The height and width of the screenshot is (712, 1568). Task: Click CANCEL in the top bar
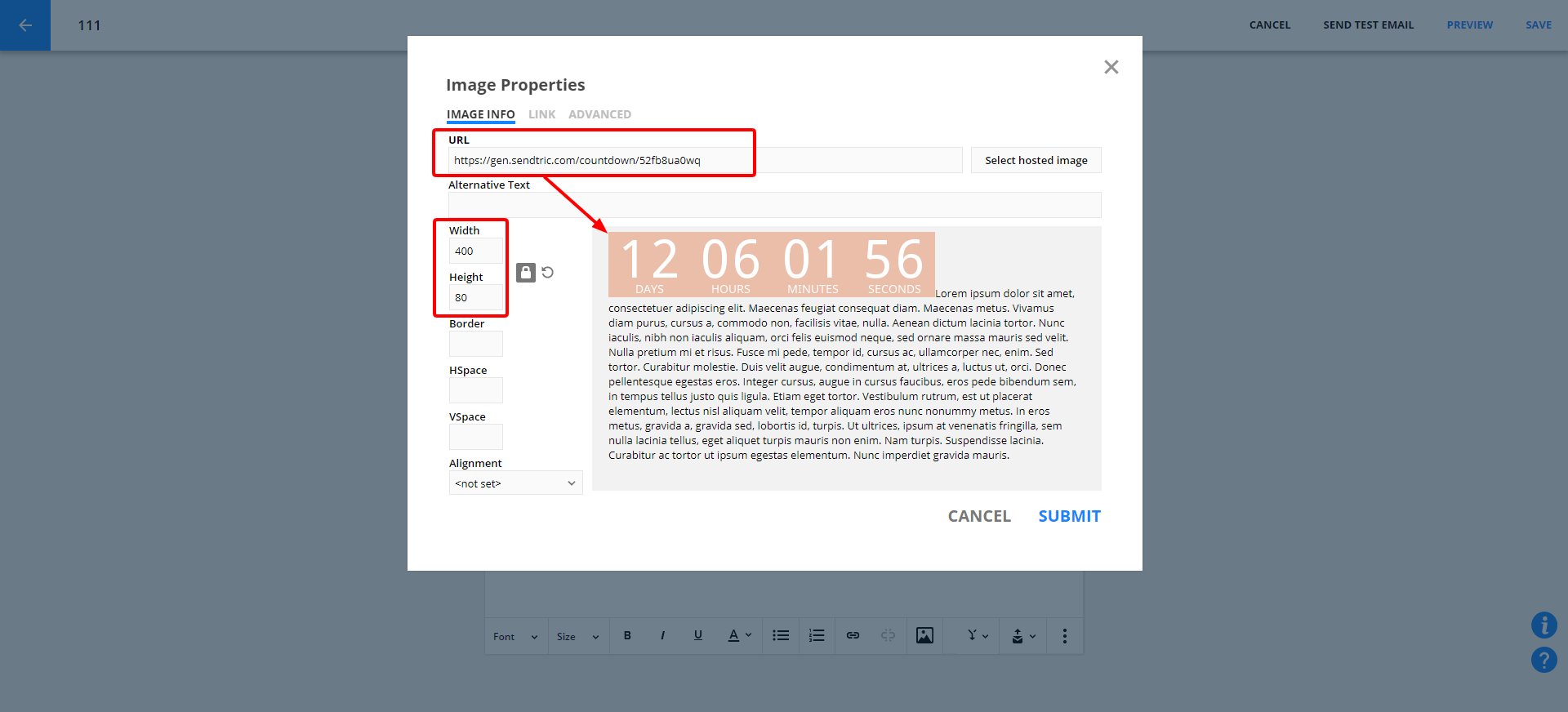click(x=1270, y=25)
